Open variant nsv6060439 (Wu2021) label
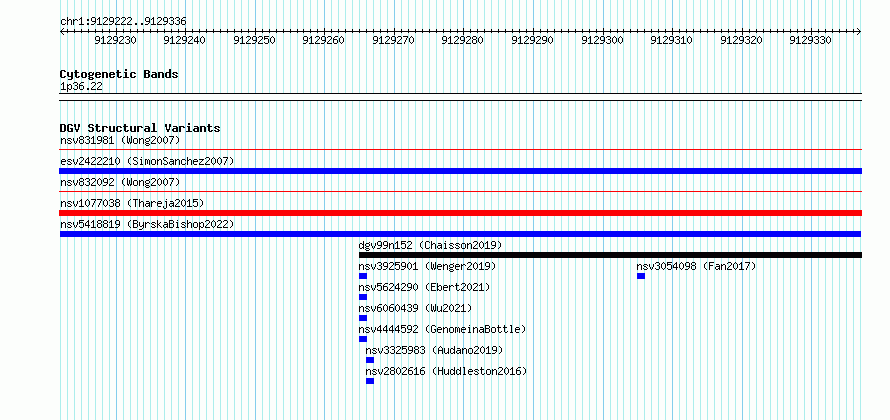This screenshot has width=890, height=420. point(415,308)
